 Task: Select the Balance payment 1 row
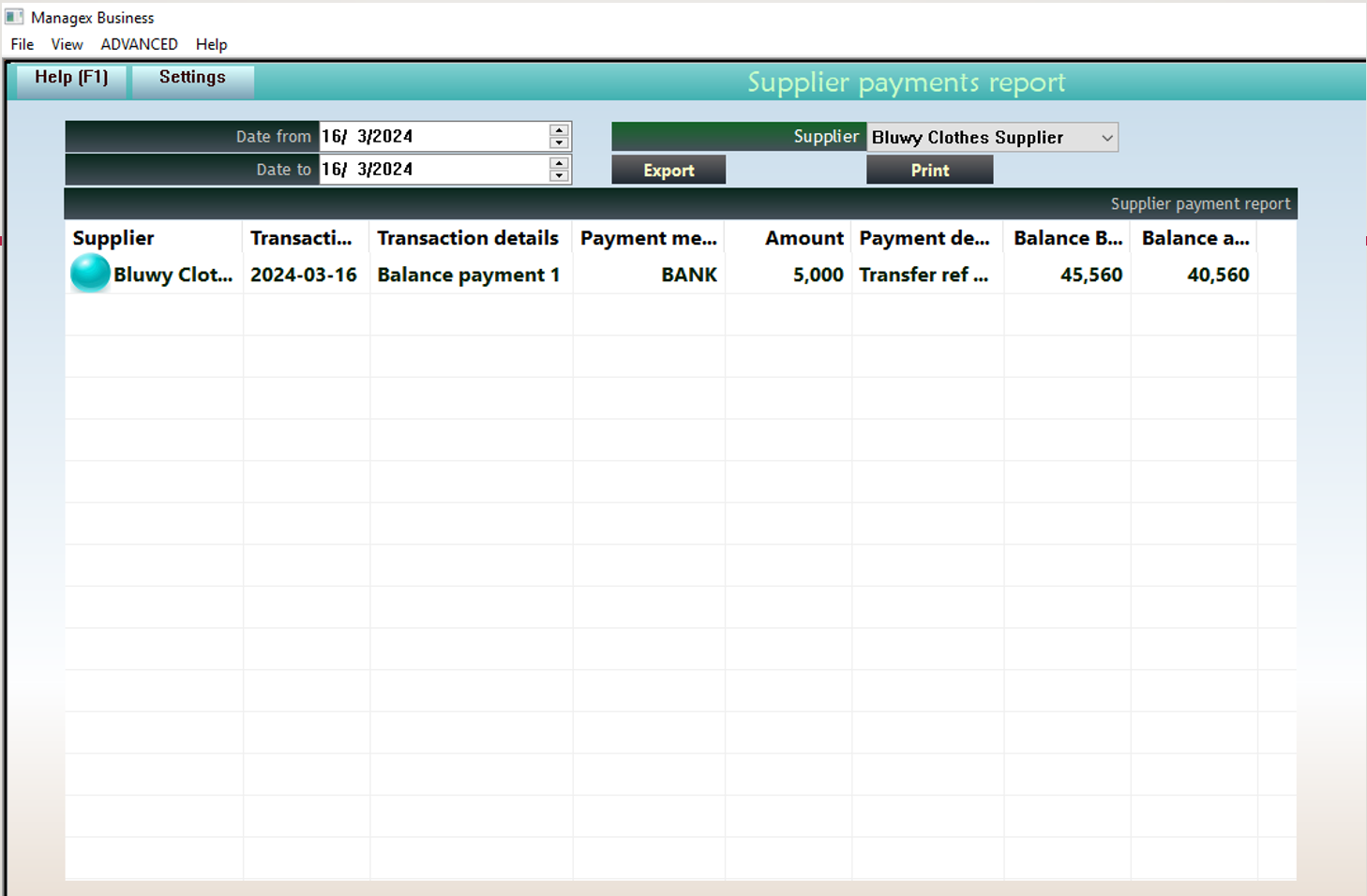tap(468, 274)
